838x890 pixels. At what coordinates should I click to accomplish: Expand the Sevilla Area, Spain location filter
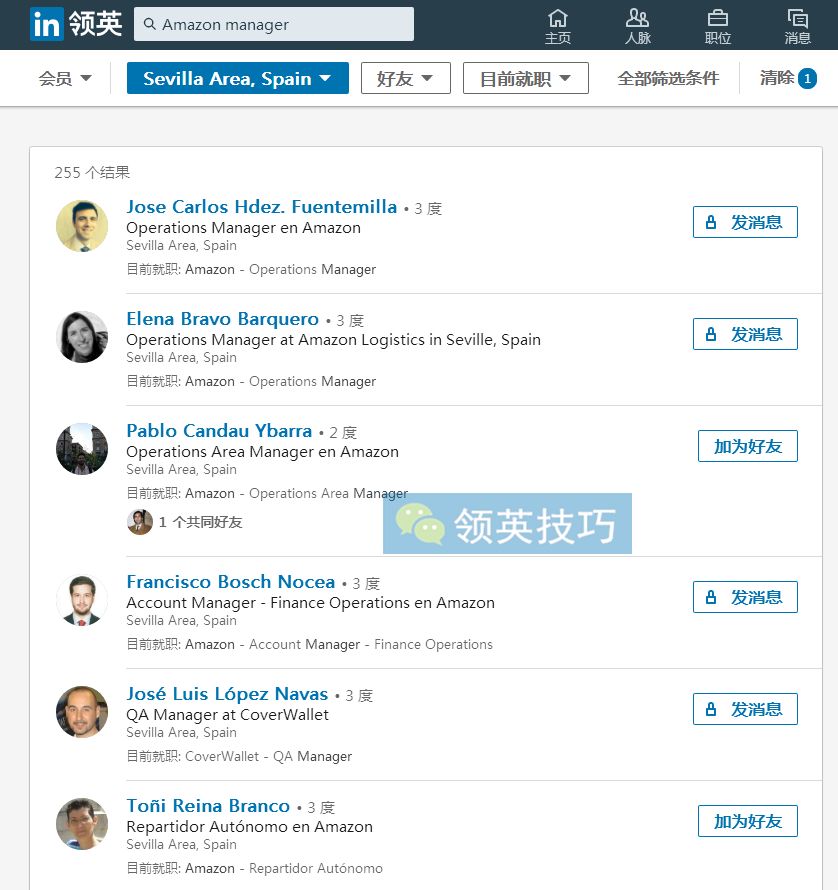click(237, 78)
